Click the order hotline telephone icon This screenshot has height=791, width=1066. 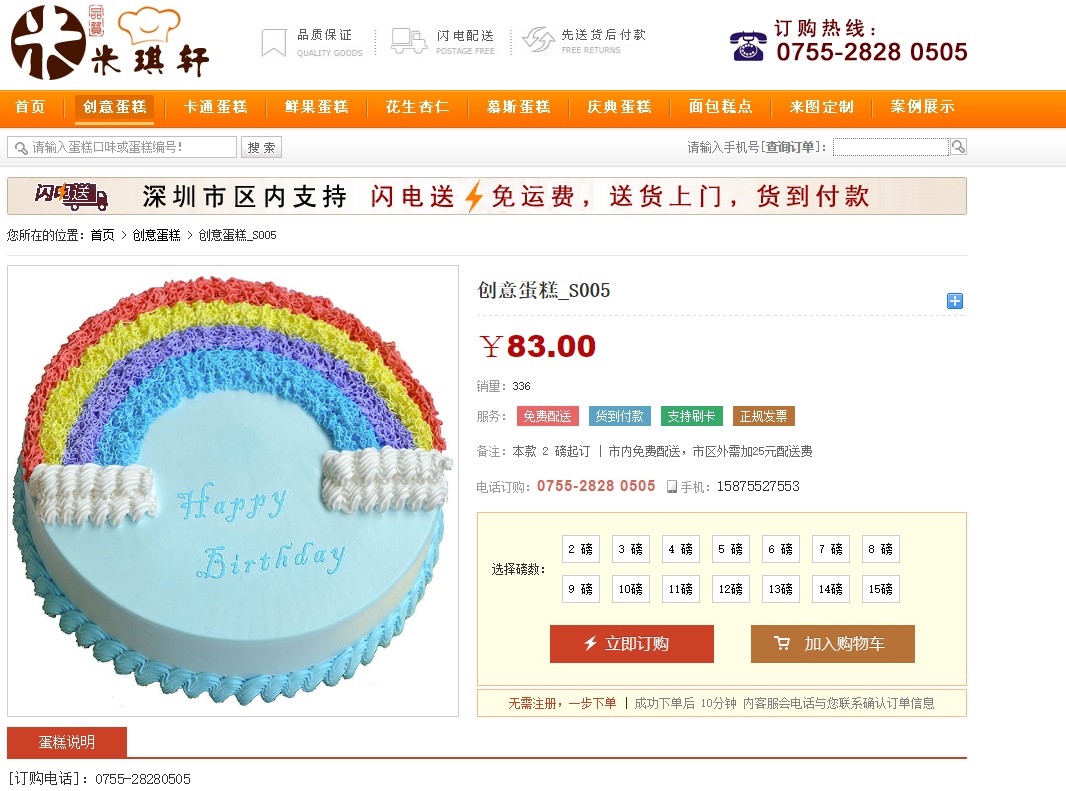(x=749, y=46)
